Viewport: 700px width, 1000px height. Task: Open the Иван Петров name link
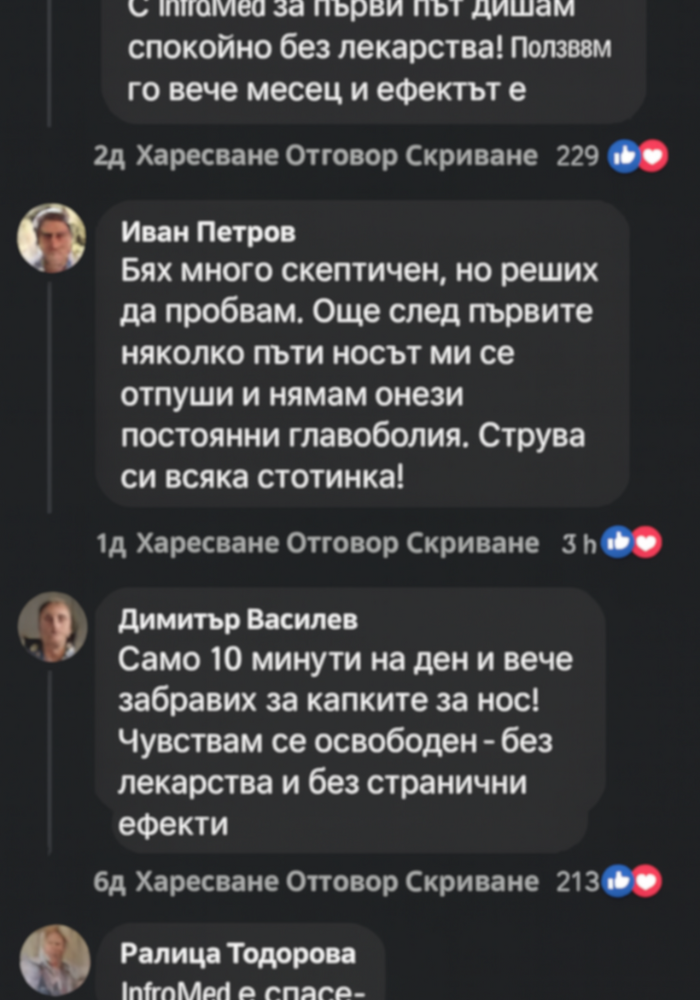point(208,233)
